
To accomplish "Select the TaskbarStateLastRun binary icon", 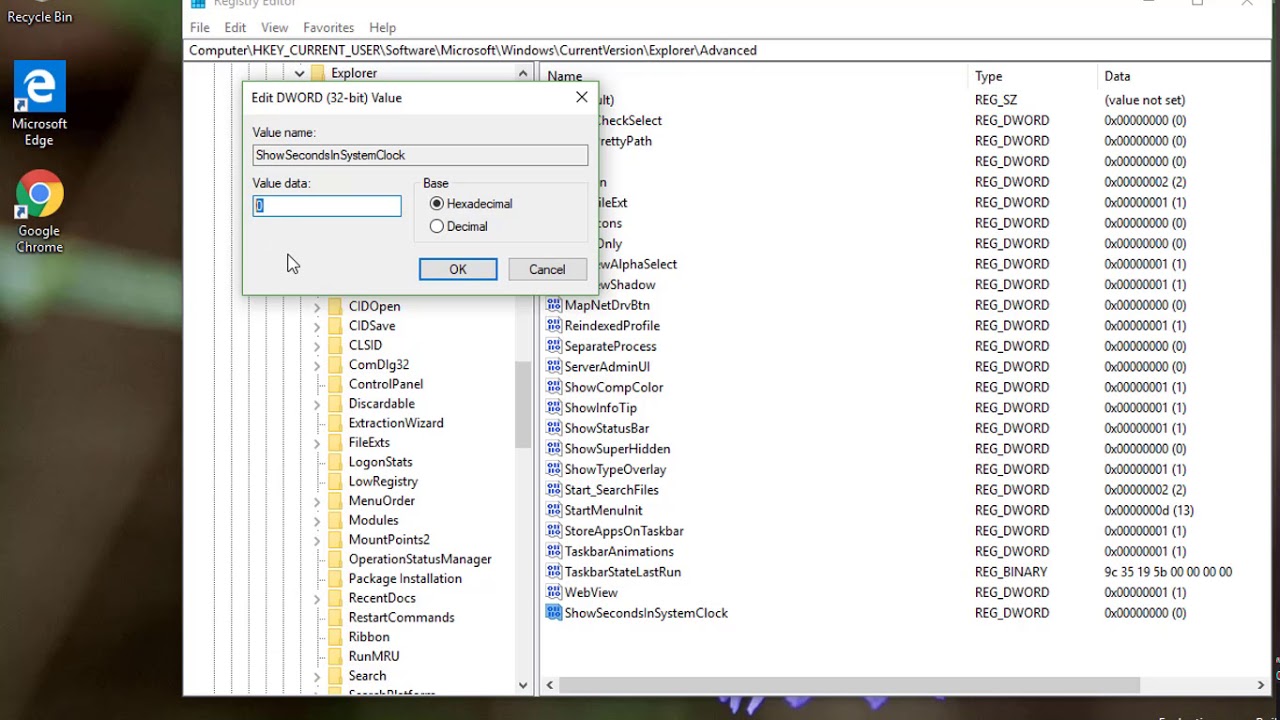I will (x=553, y=571).
